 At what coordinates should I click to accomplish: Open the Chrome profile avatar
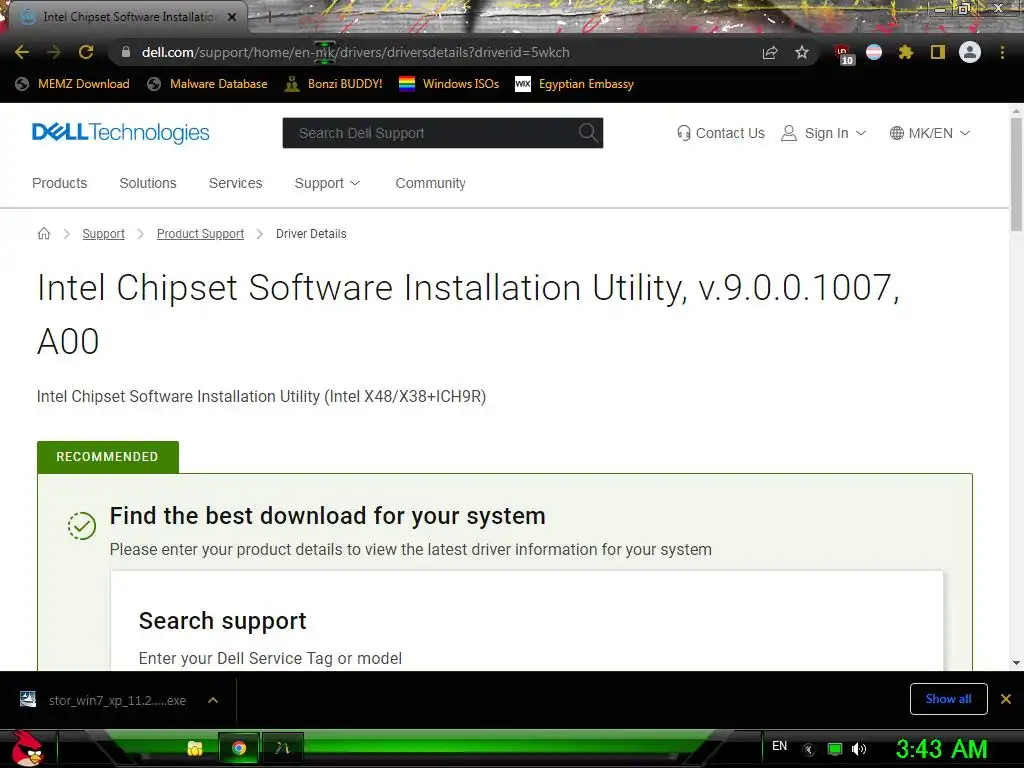[970, 52]
